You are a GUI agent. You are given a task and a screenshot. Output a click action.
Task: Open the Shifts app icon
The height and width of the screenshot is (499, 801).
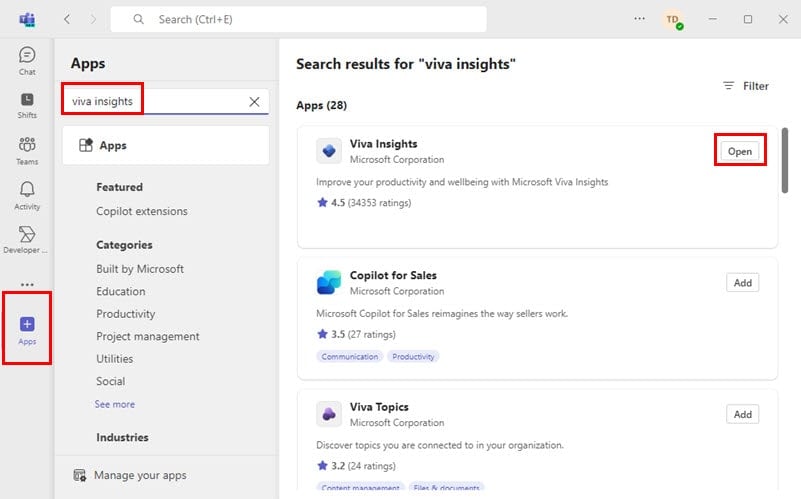pos(27,105)
